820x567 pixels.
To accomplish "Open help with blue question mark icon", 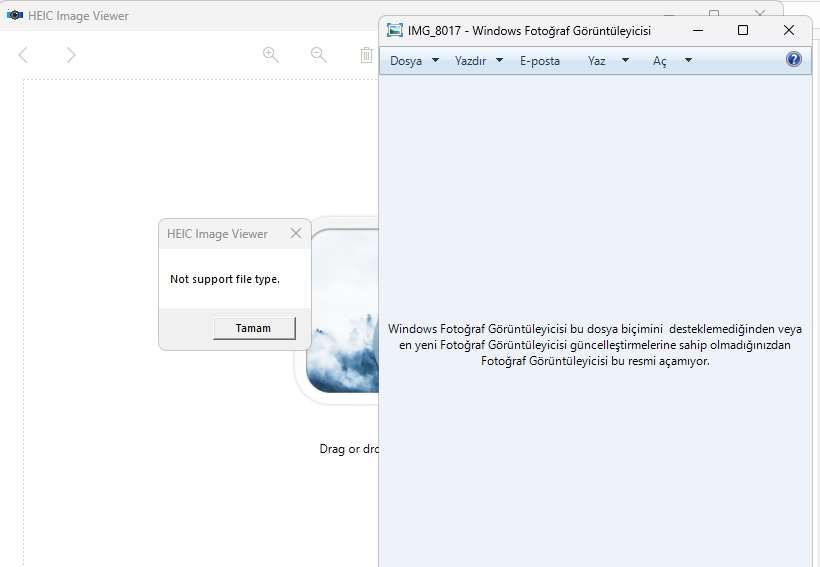I will click(x=794, y=60).
